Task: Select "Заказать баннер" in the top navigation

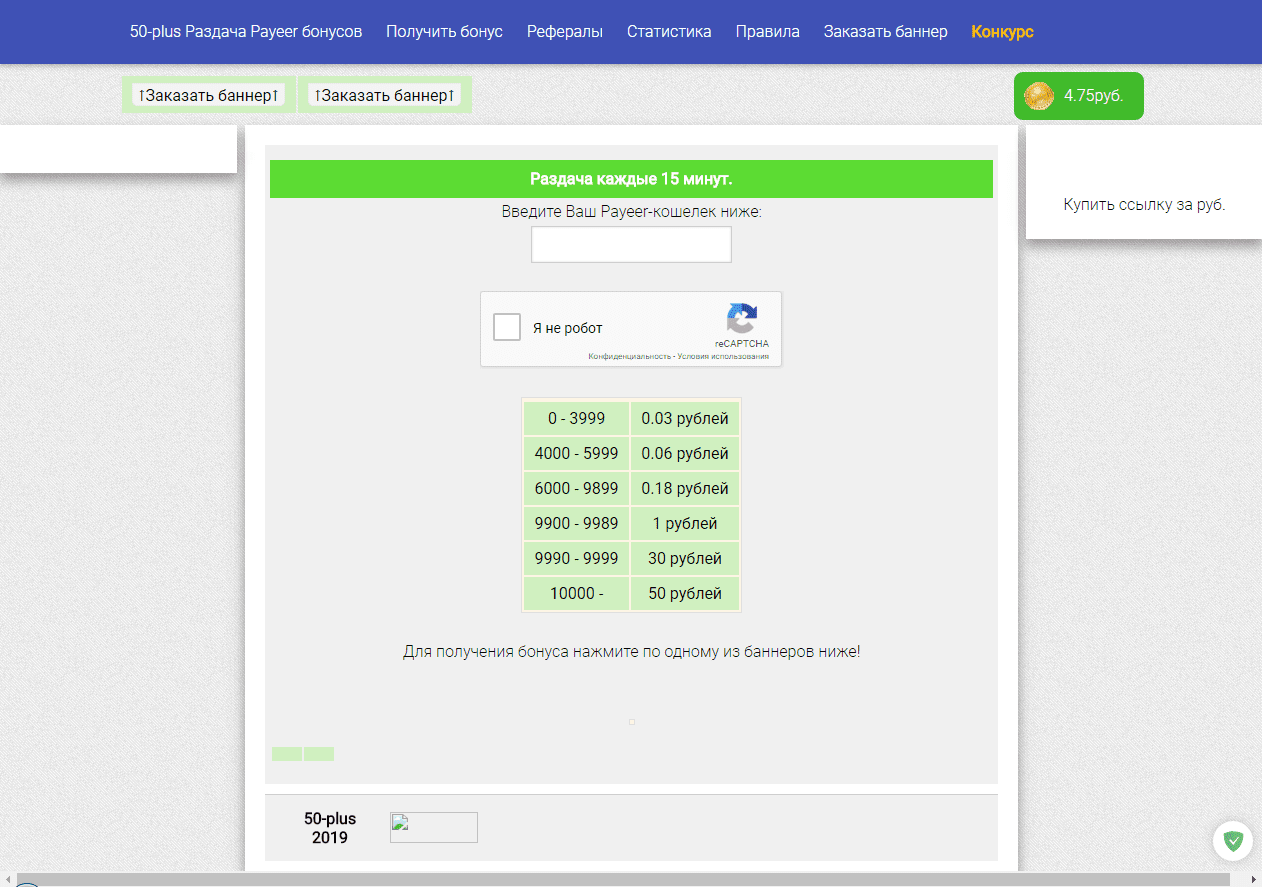Action: 885,32
